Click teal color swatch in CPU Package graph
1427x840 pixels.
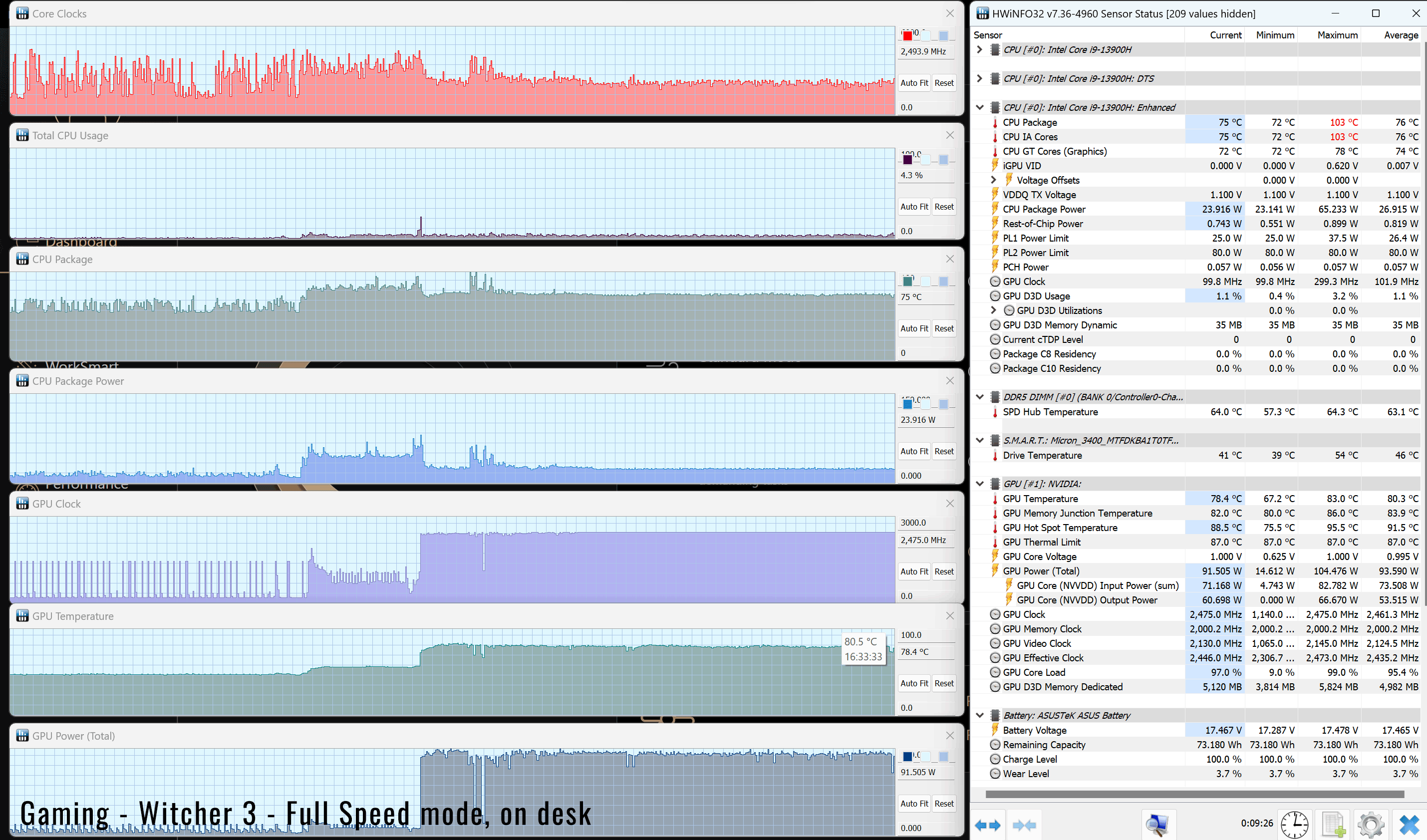[x=908, y=281]
